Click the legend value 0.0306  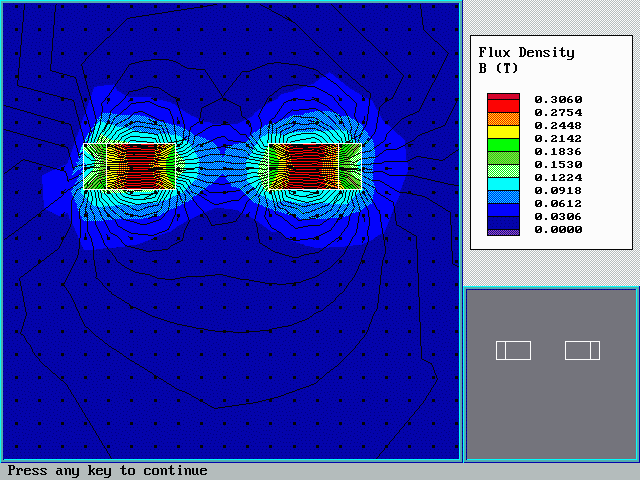(558, 217)
